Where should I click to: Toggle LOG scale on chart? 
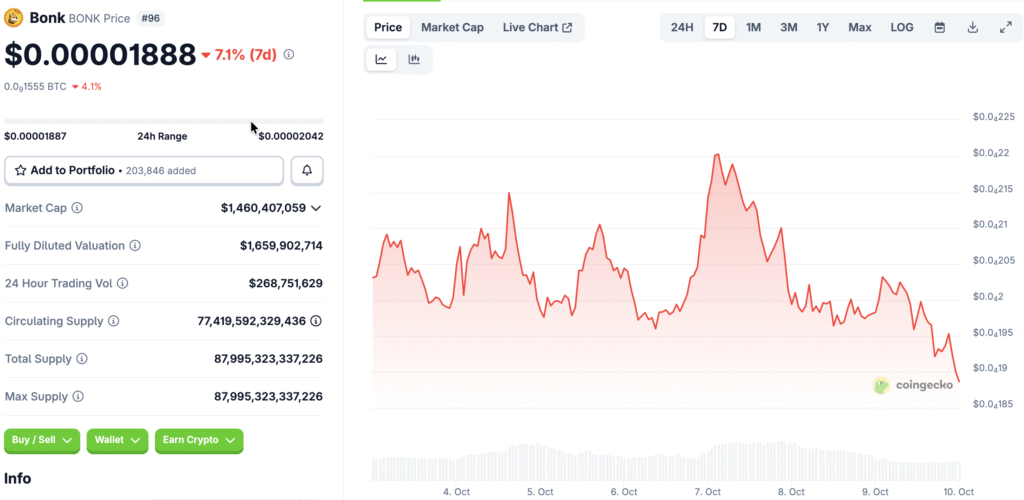902,27
